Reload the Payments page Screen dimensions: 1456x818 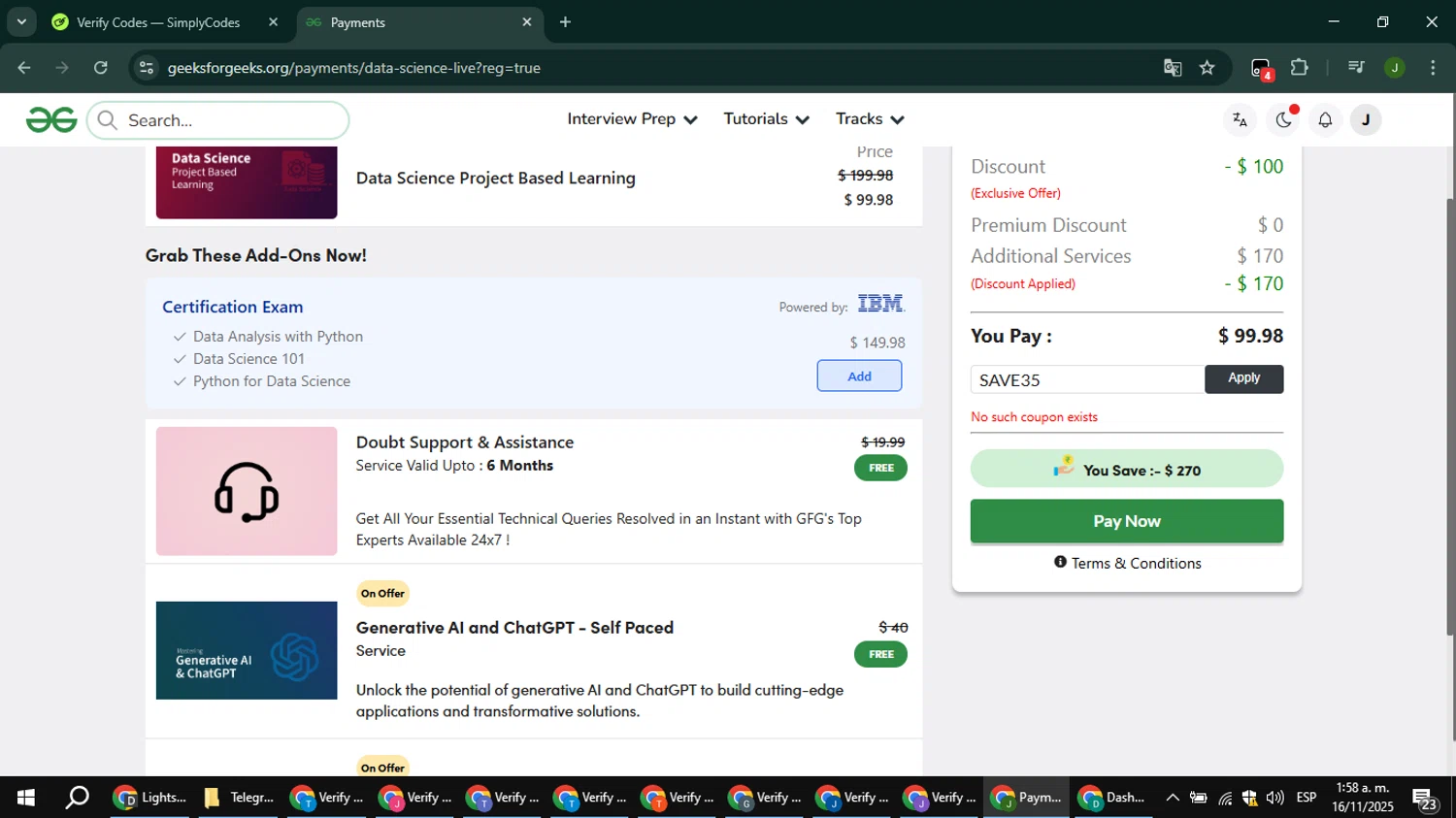click(x=101, y=68)
